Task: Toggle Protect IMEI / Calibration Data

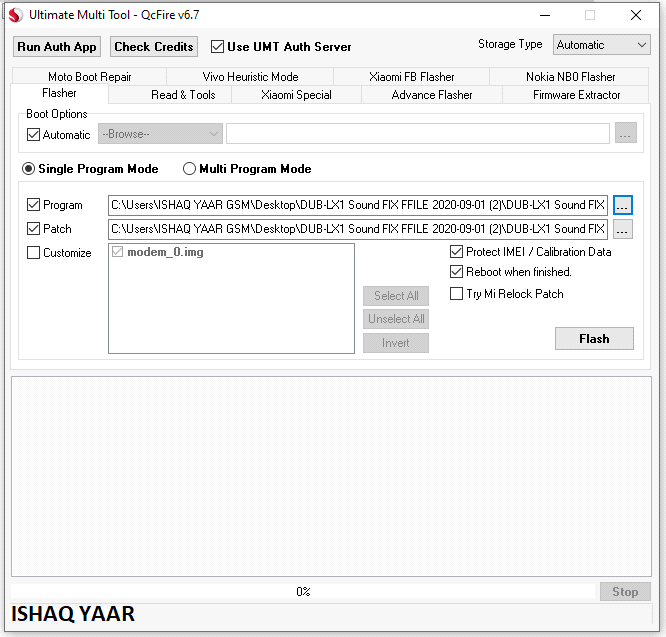Action: (456, 252)
